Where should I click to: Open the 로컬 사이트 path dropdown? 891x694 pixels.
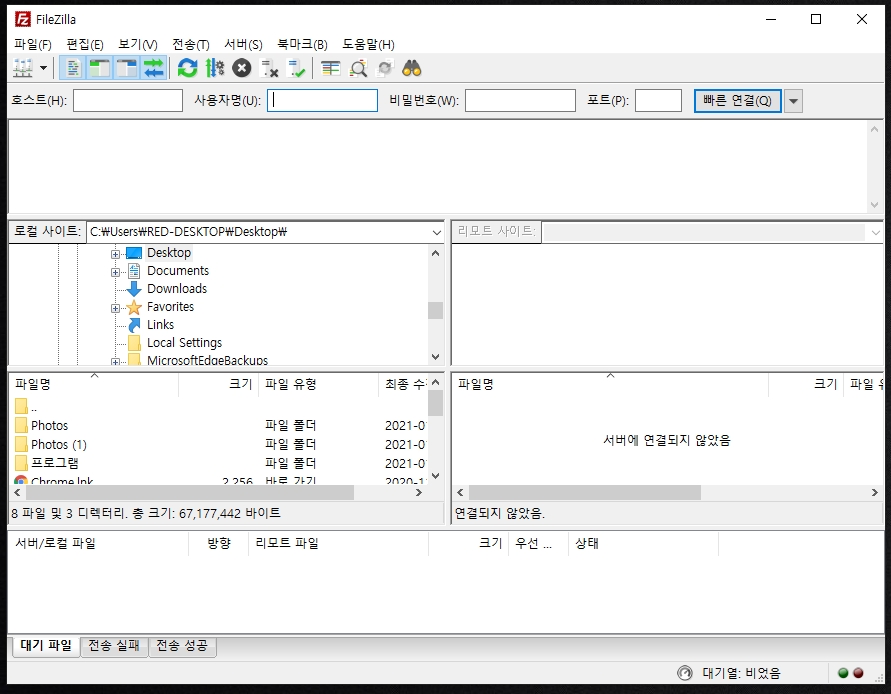(x=436, y=232)
